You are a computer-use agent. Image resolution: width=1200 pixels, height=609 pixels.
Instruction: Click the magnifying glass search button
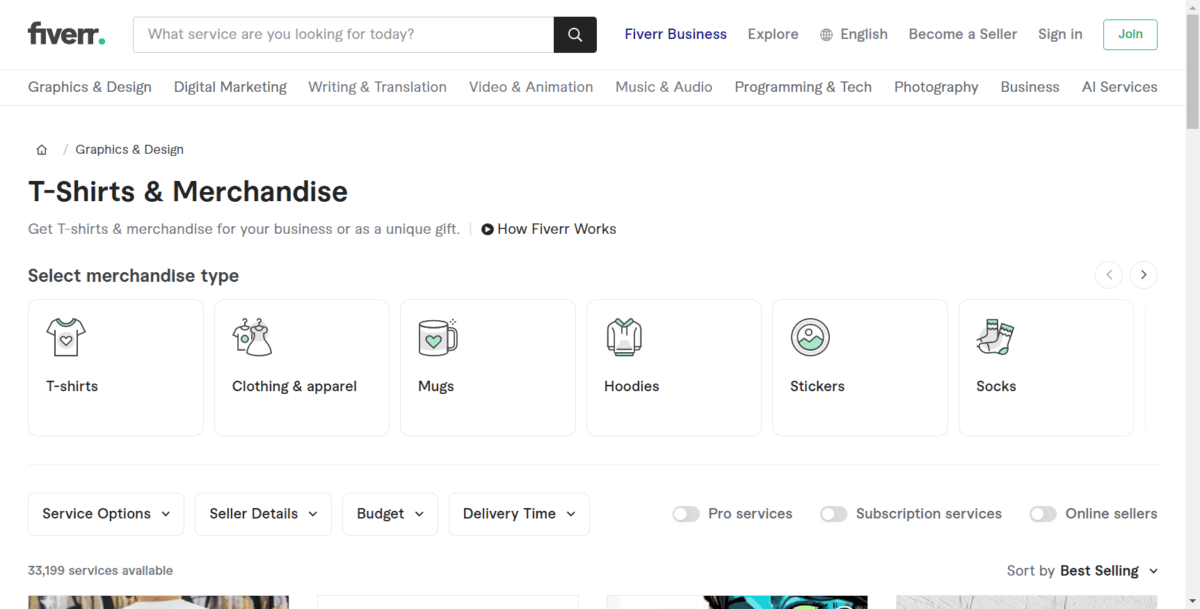tap(575, 34)
